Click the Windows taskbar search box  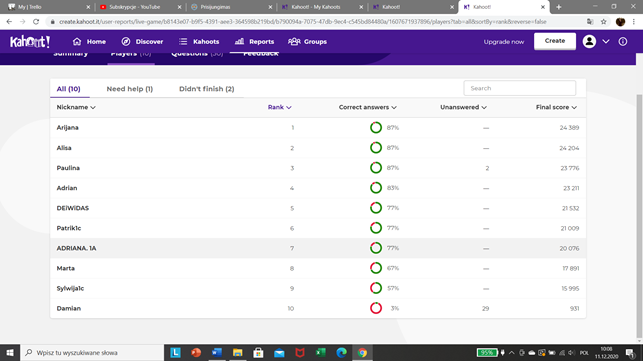point(92,352)
